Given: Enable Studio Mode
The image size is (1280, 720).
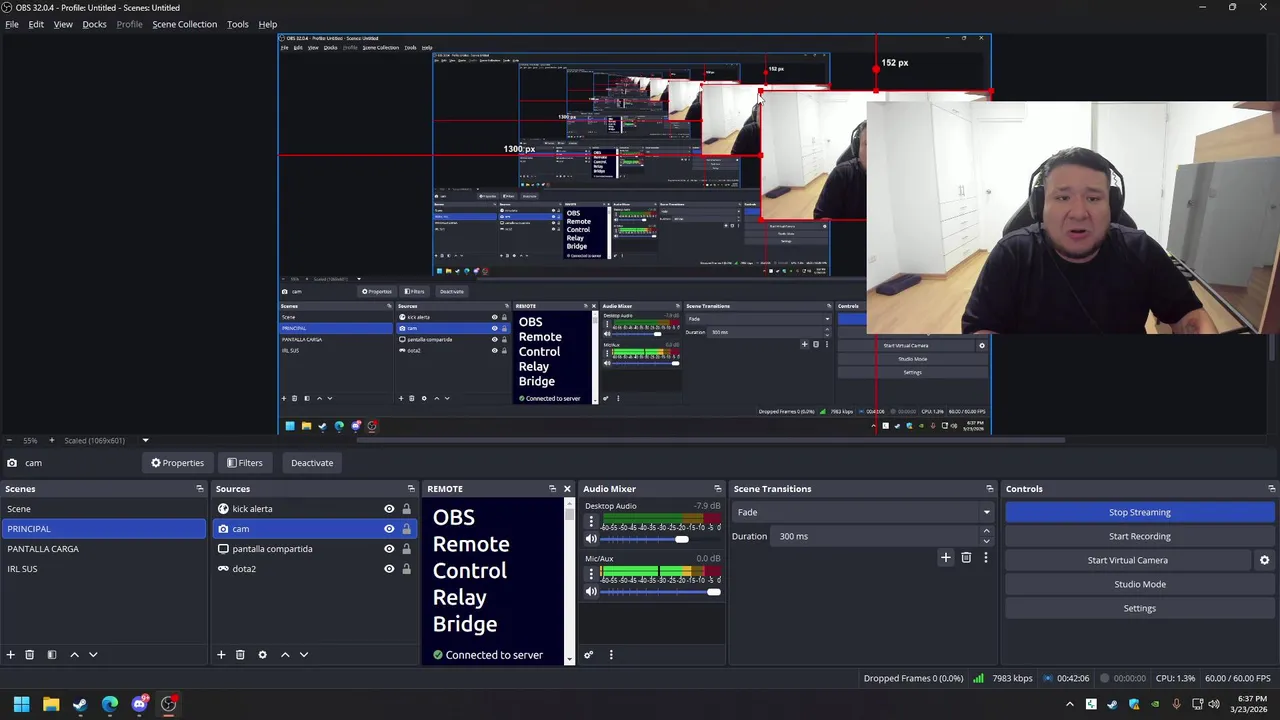Looking at the screenshot, I should coord(1139,584).
